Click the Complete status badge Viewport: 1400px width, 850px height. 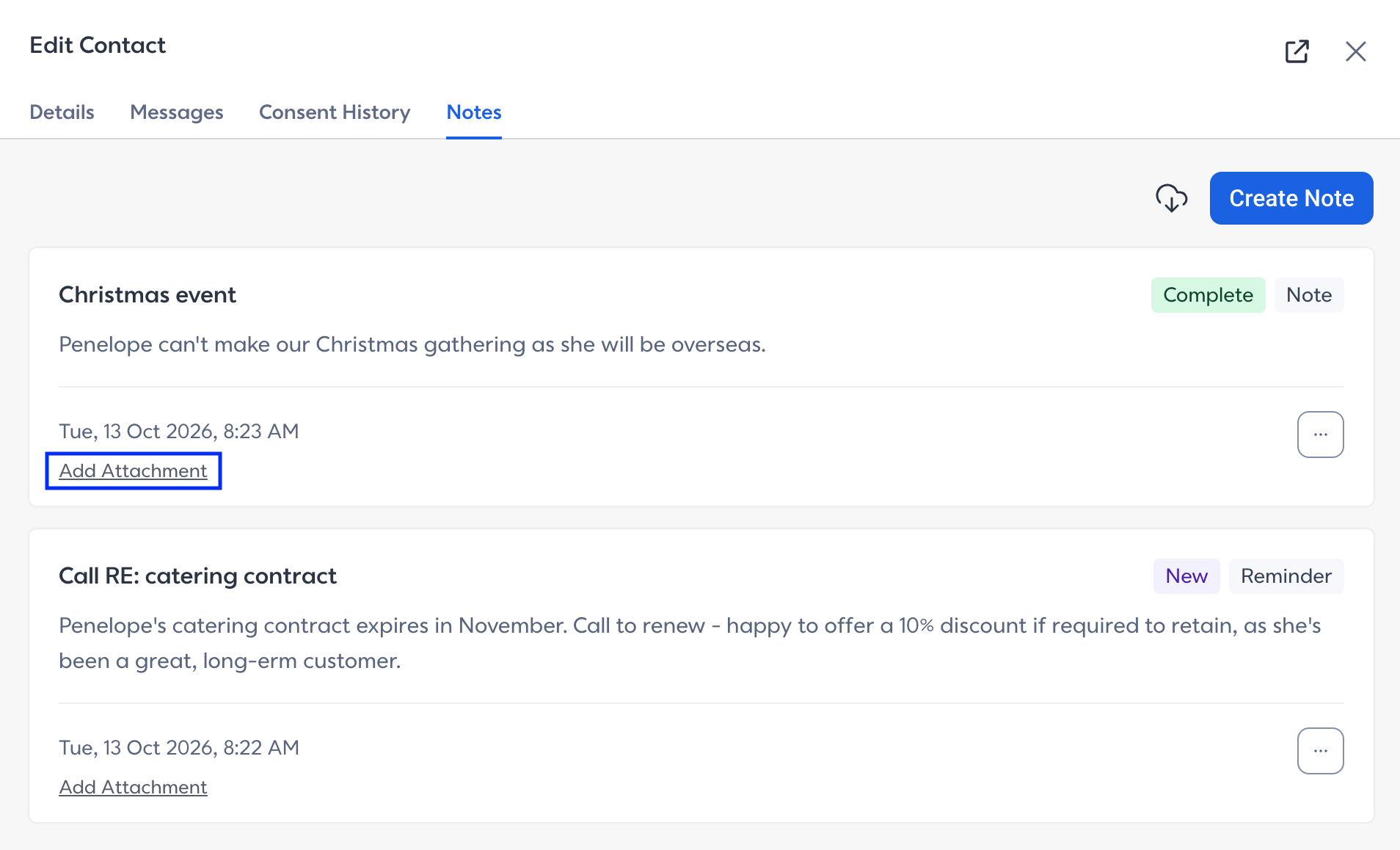1208,295
